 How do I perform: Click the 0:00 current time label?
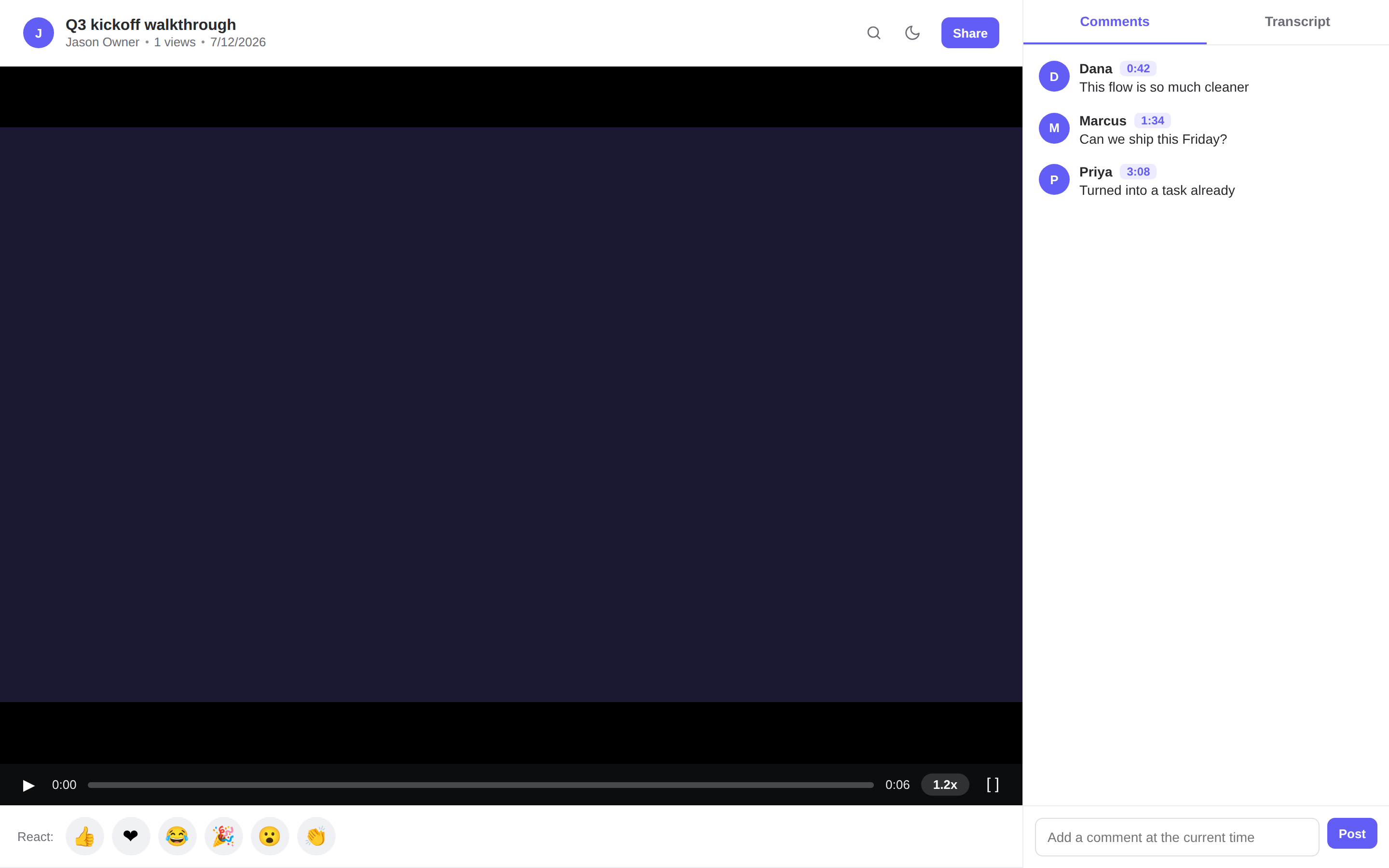pos(64,785)
